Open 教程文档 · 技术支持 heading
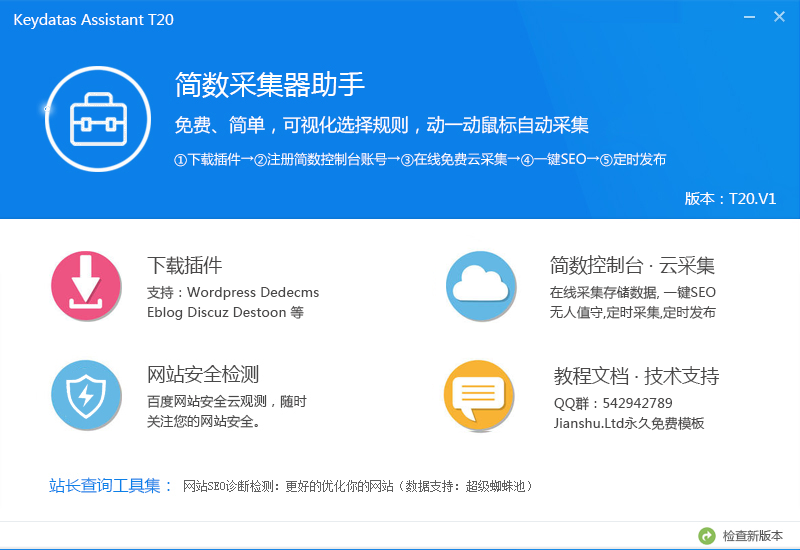 636,377
